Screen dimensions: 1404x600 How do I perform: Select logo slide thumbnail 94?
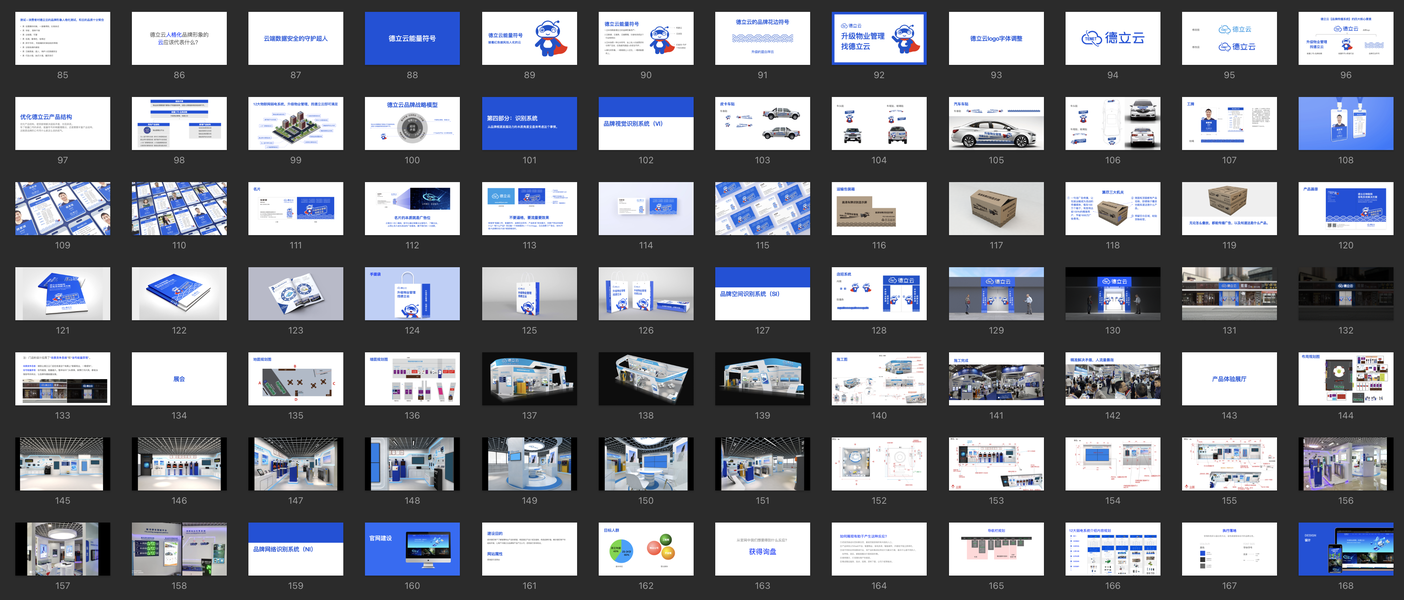1113,39
